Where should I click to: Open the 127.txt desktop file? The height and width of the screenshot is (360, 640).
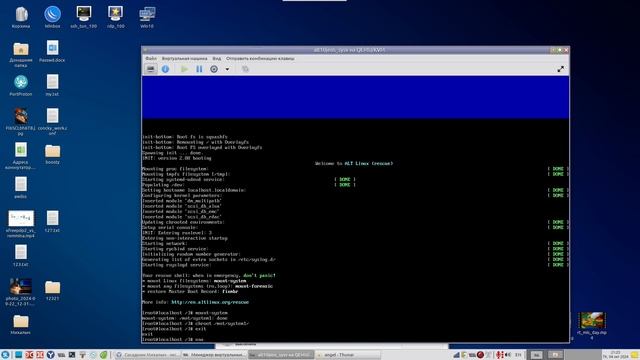point(52,222)
